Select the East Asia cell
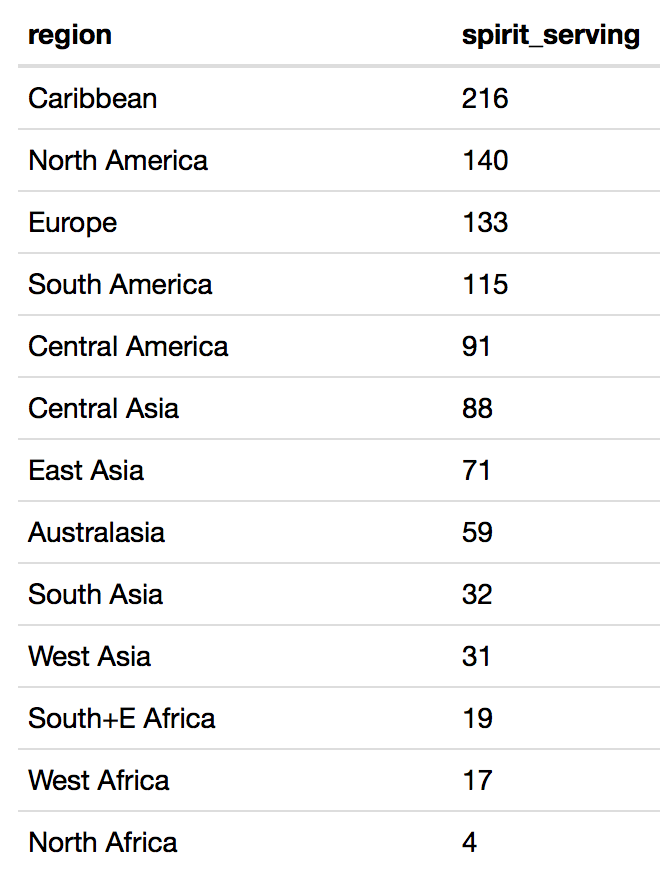This screenshot has width=660, height=876. point(86,471)
